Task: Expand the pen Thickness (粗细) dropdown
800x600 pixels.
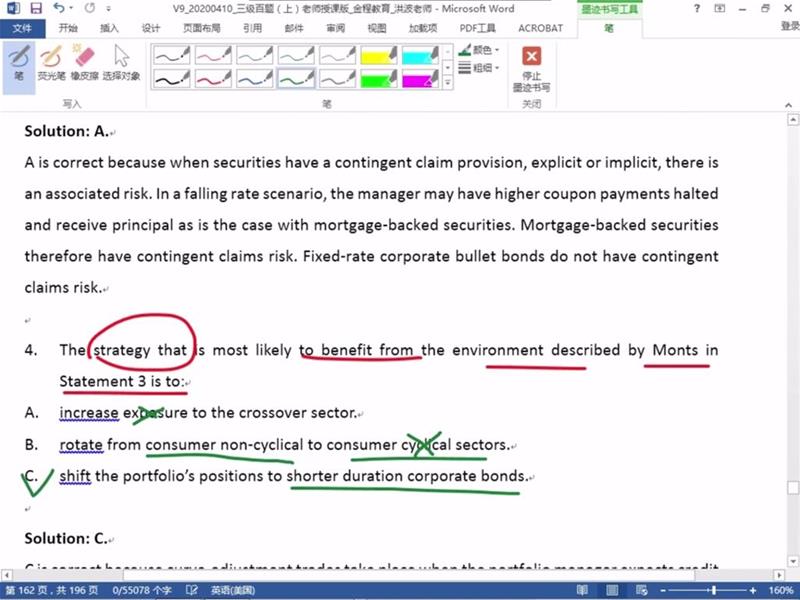Action: click(482, 68)
